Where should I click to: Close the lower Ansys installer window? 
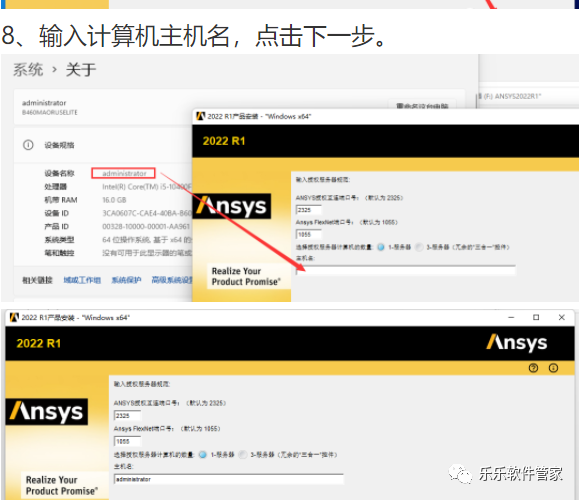tap(562, 318)
